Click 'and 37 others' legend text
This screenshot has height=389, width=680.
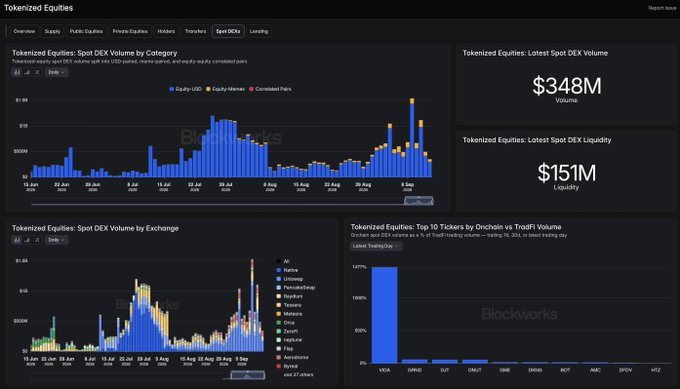click(298, 375)
